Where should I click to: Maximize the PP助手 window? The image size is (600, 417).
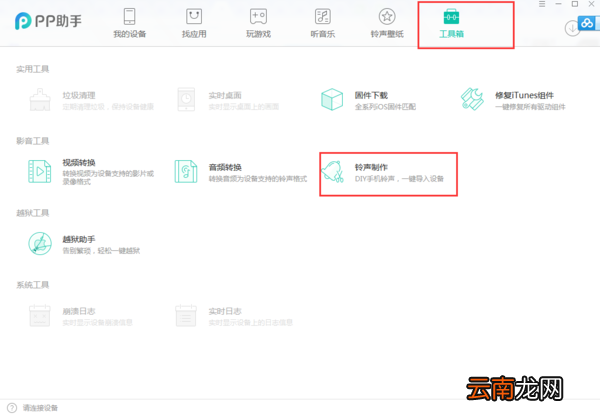(x=575, y=4)
